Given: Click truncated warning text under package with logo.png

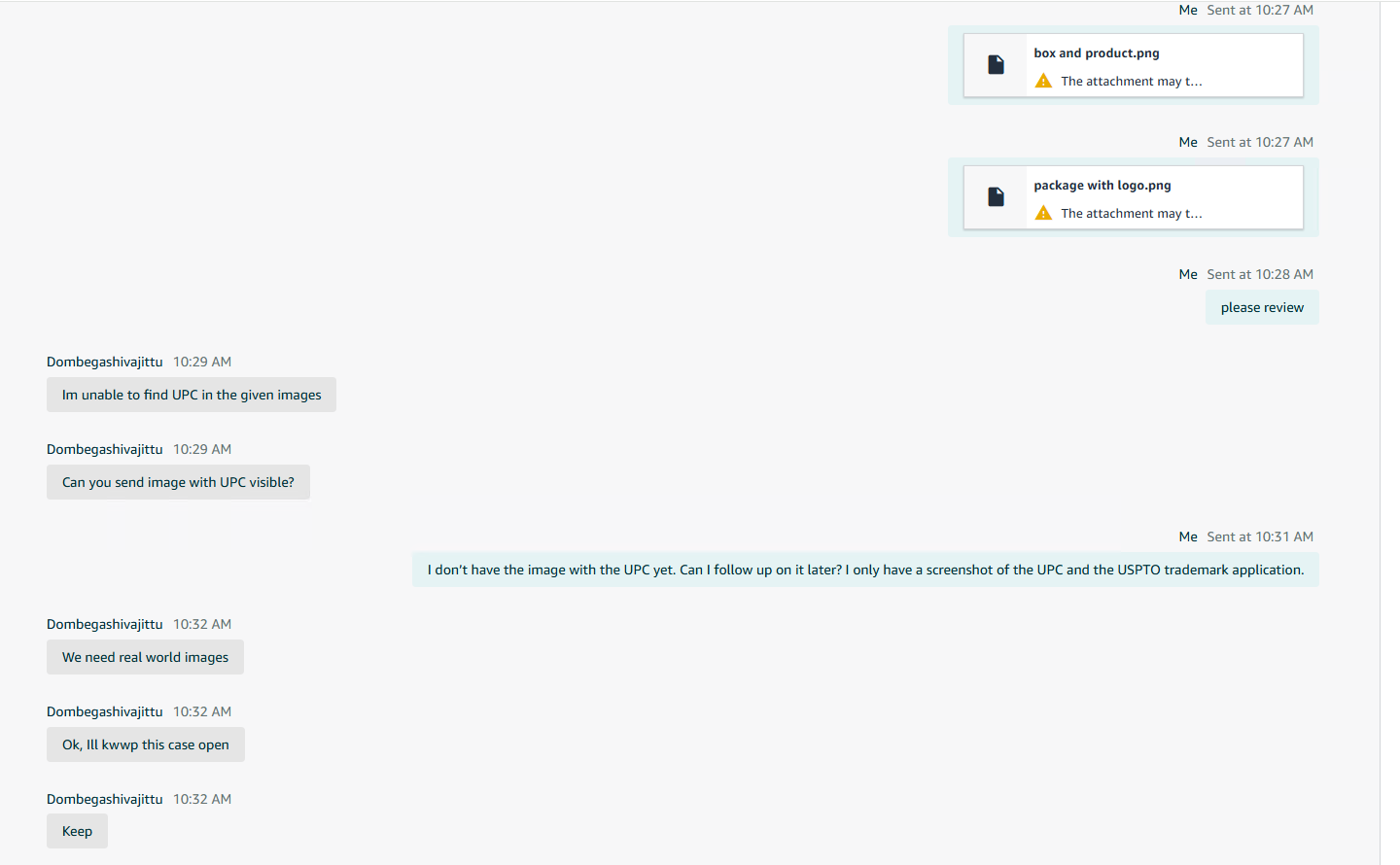Looking at the screenshot, I should tap(1132, 214).
